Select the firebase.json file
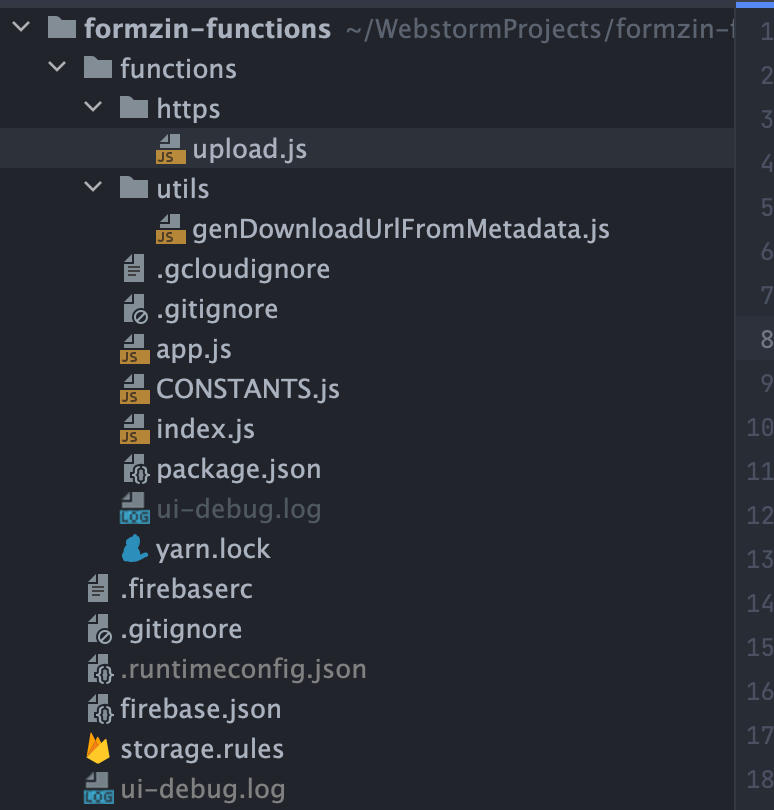Viewport: 774px width, 810px height. 200,709
